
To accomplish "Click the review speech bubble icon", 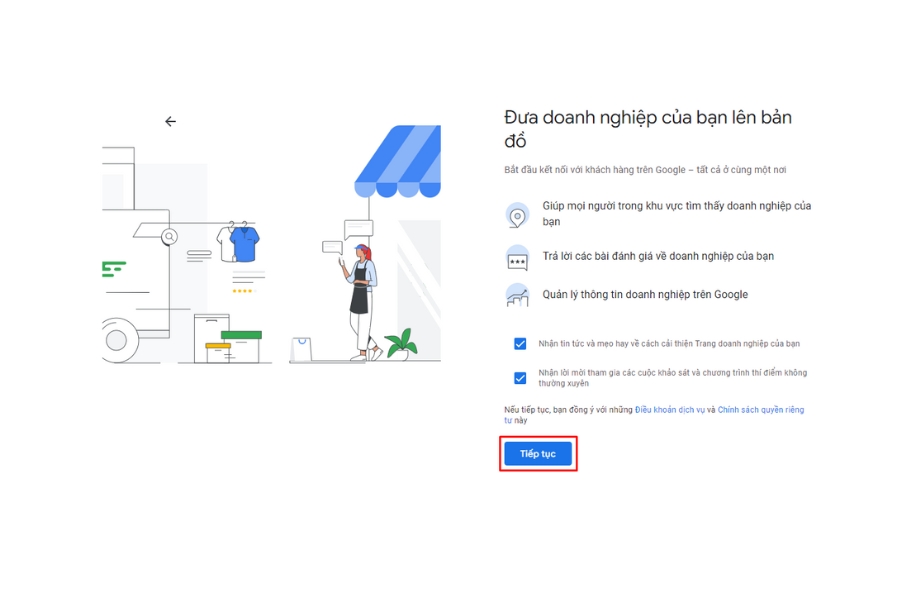I will coord(517,258).
